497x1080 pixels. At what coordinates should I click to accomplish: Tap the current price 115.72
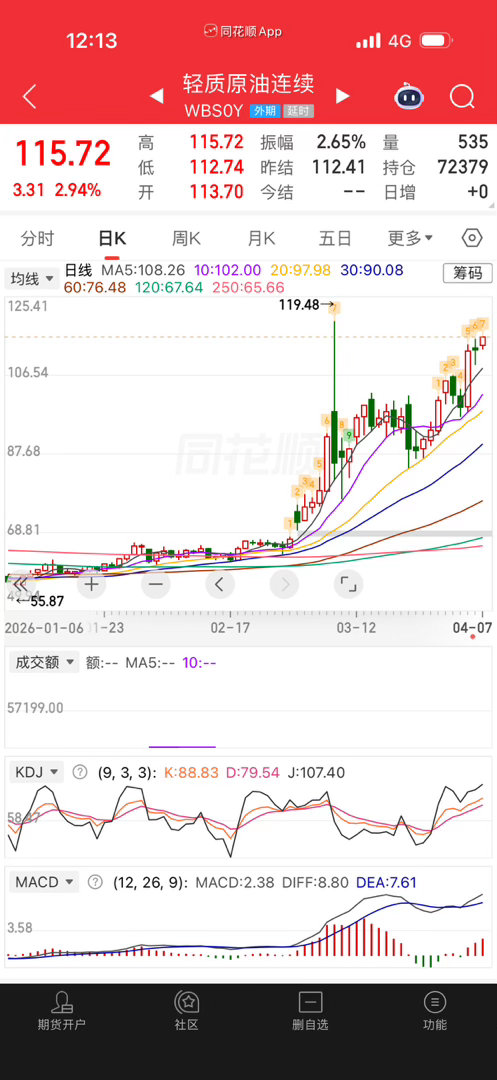tap(63, 153)
